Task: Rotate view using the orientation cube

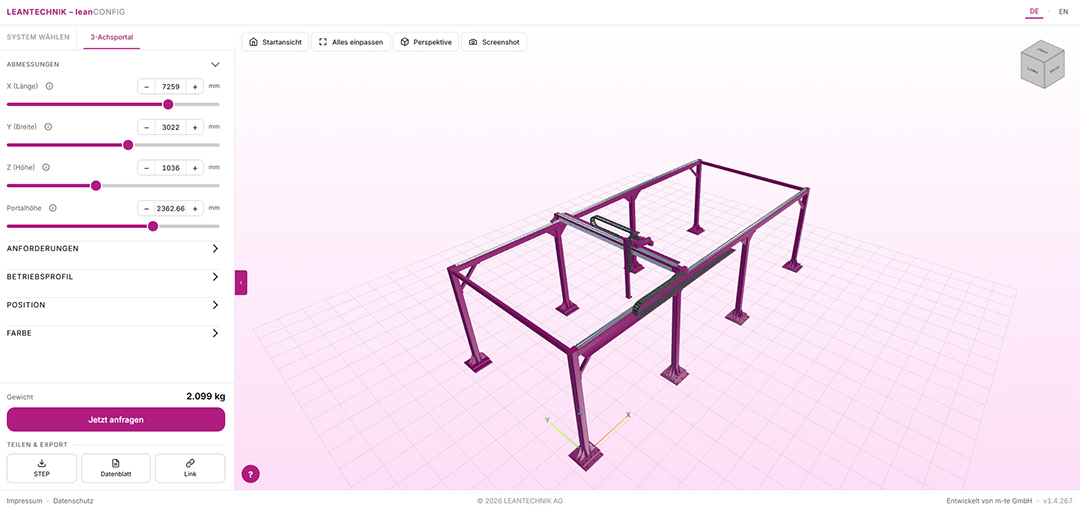Action: (x=1043, y=66)
